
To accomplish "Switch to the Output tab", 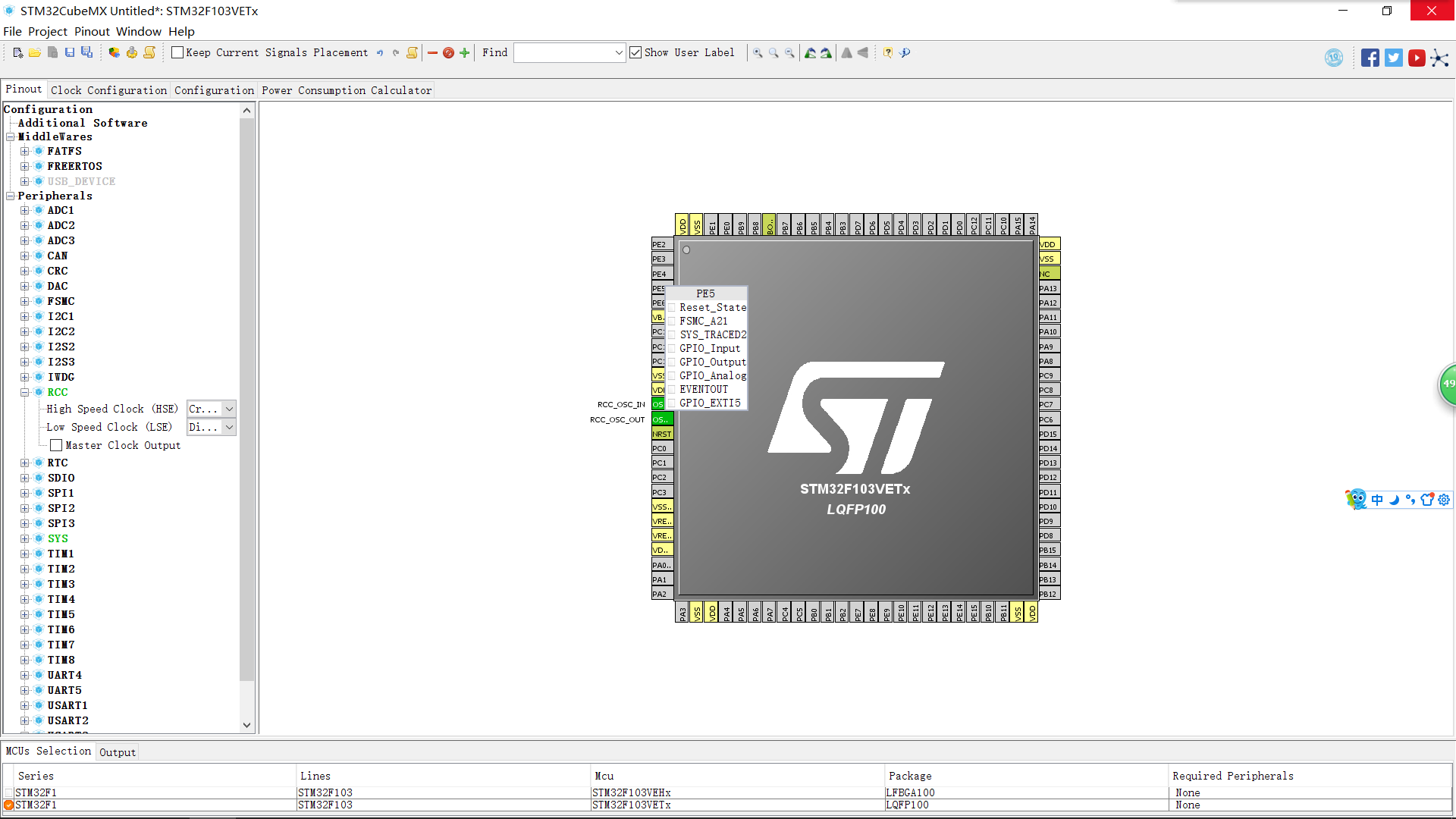I will [118, 752].
